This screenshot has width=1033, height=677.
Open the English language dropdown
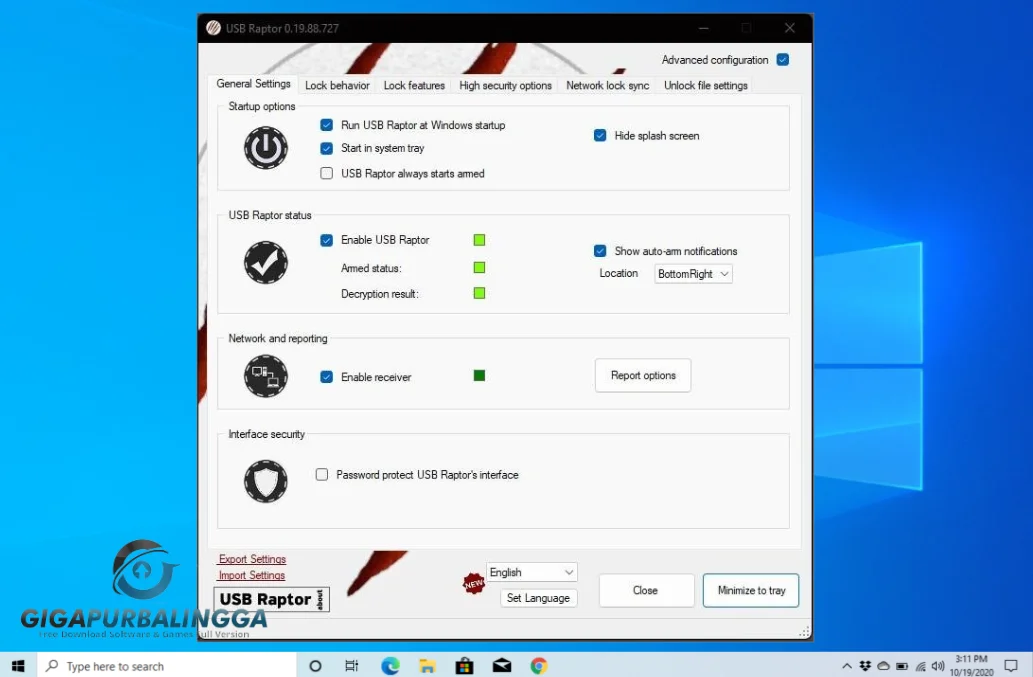(x=532, y=572)
